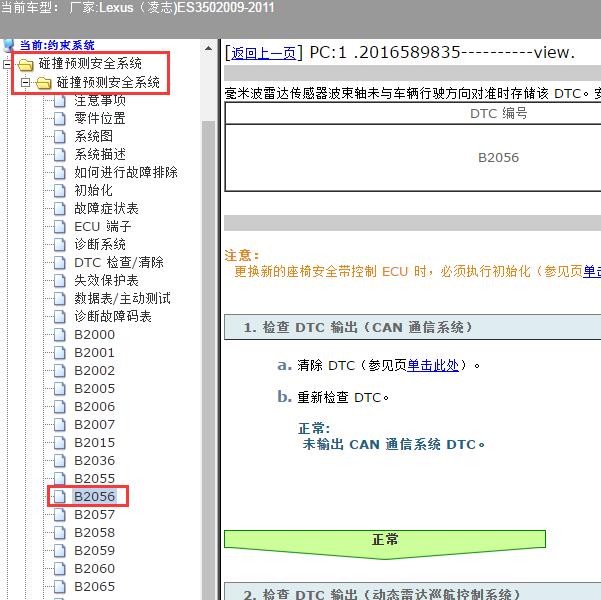
Task: Open 如何进行故障排除 entry
Action: click(126, 172)
